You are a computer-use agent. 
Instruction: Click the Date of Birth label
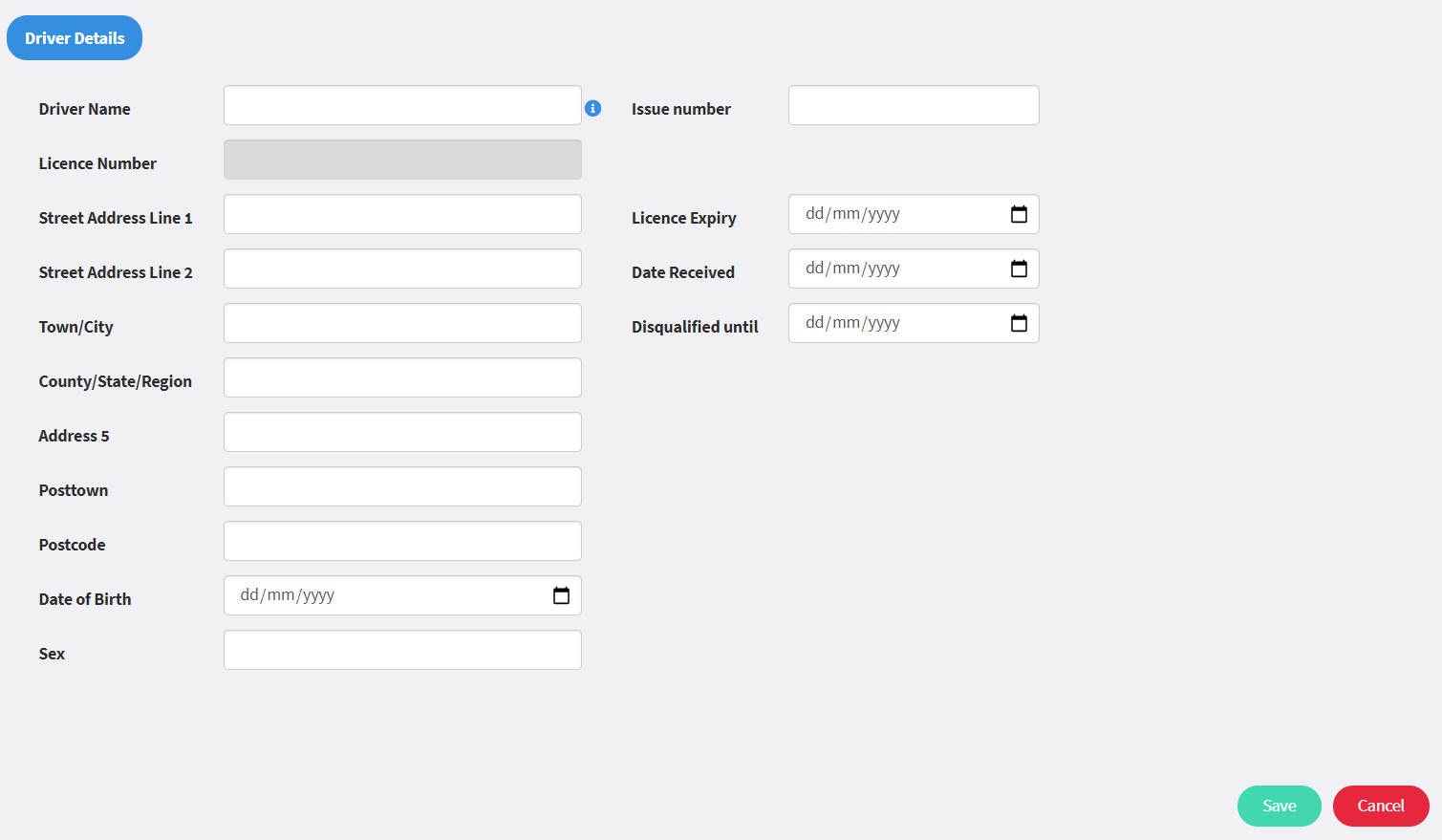tap(85, 599)
